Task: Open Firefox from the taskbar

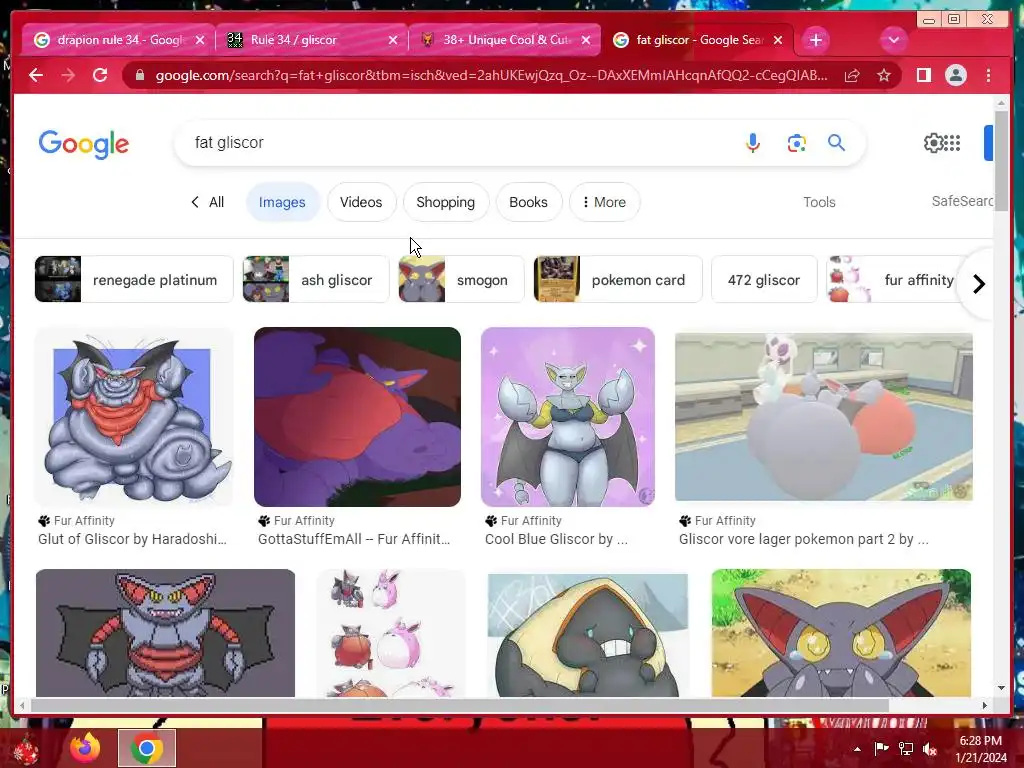Action: (86, 748)
